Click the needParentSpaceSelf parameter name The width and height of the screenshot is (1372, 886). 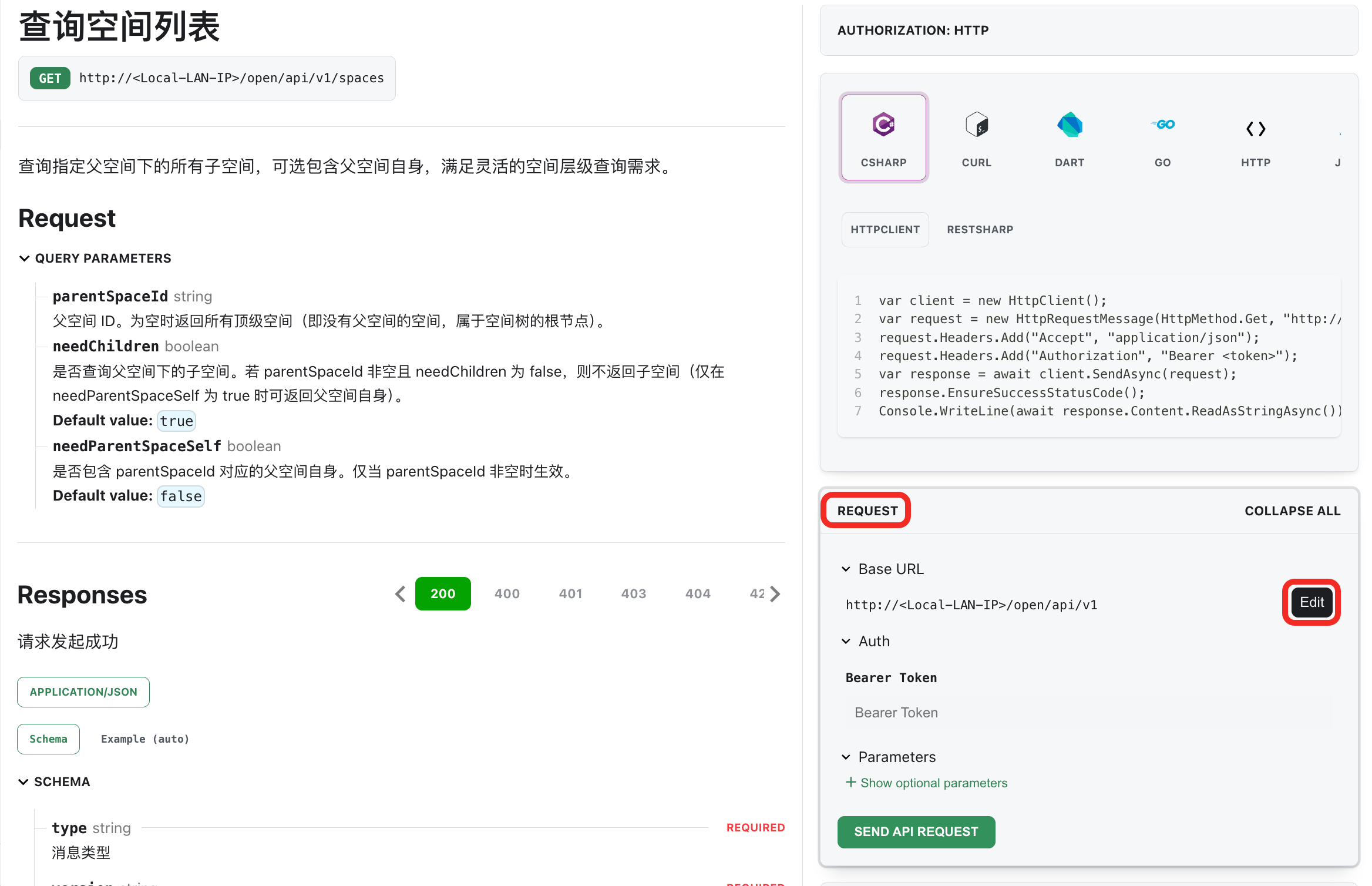pos(137,447)
